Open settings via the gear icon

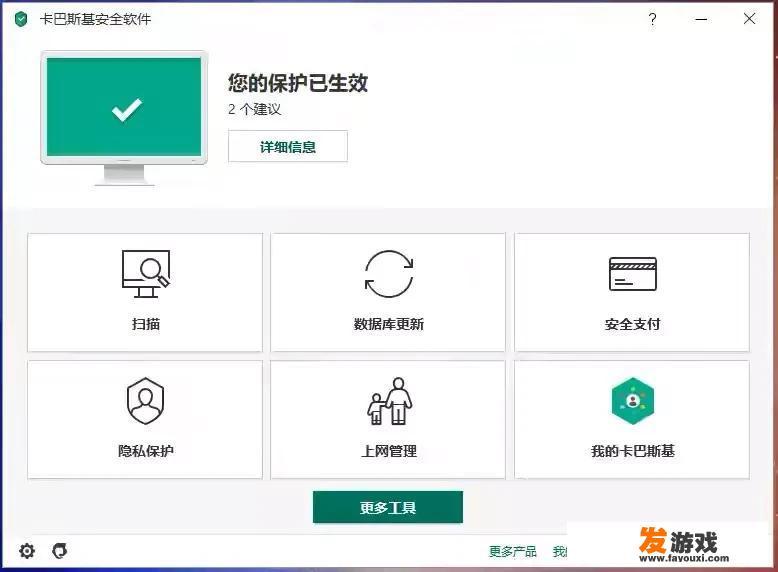click(27, 551)
